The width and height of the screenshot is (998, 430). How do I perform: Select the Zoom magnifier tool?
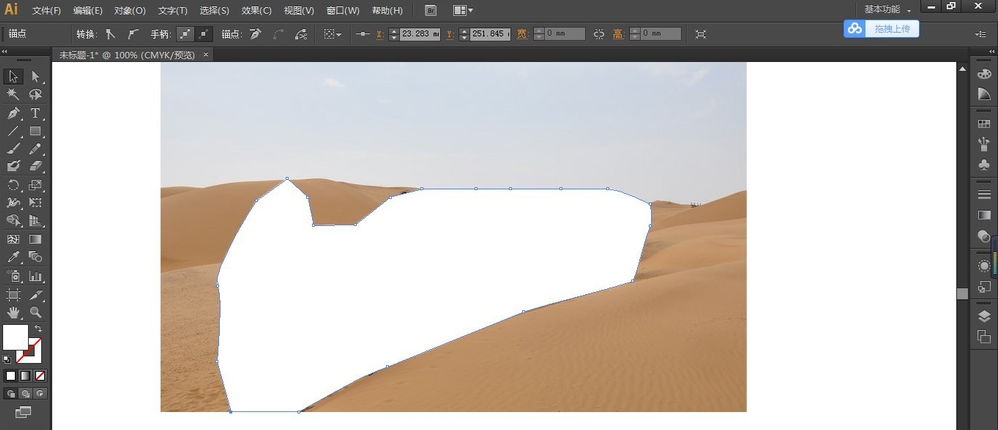coord(36,313)
